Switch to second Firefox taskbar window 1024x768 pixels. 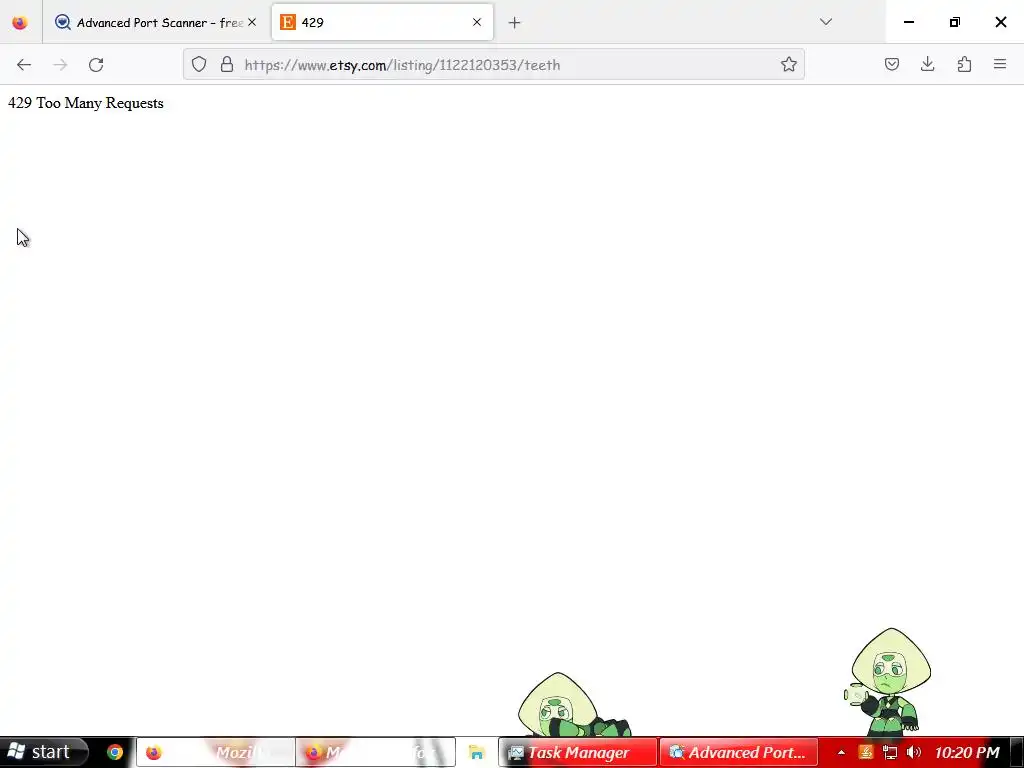[x=376, y=752]
